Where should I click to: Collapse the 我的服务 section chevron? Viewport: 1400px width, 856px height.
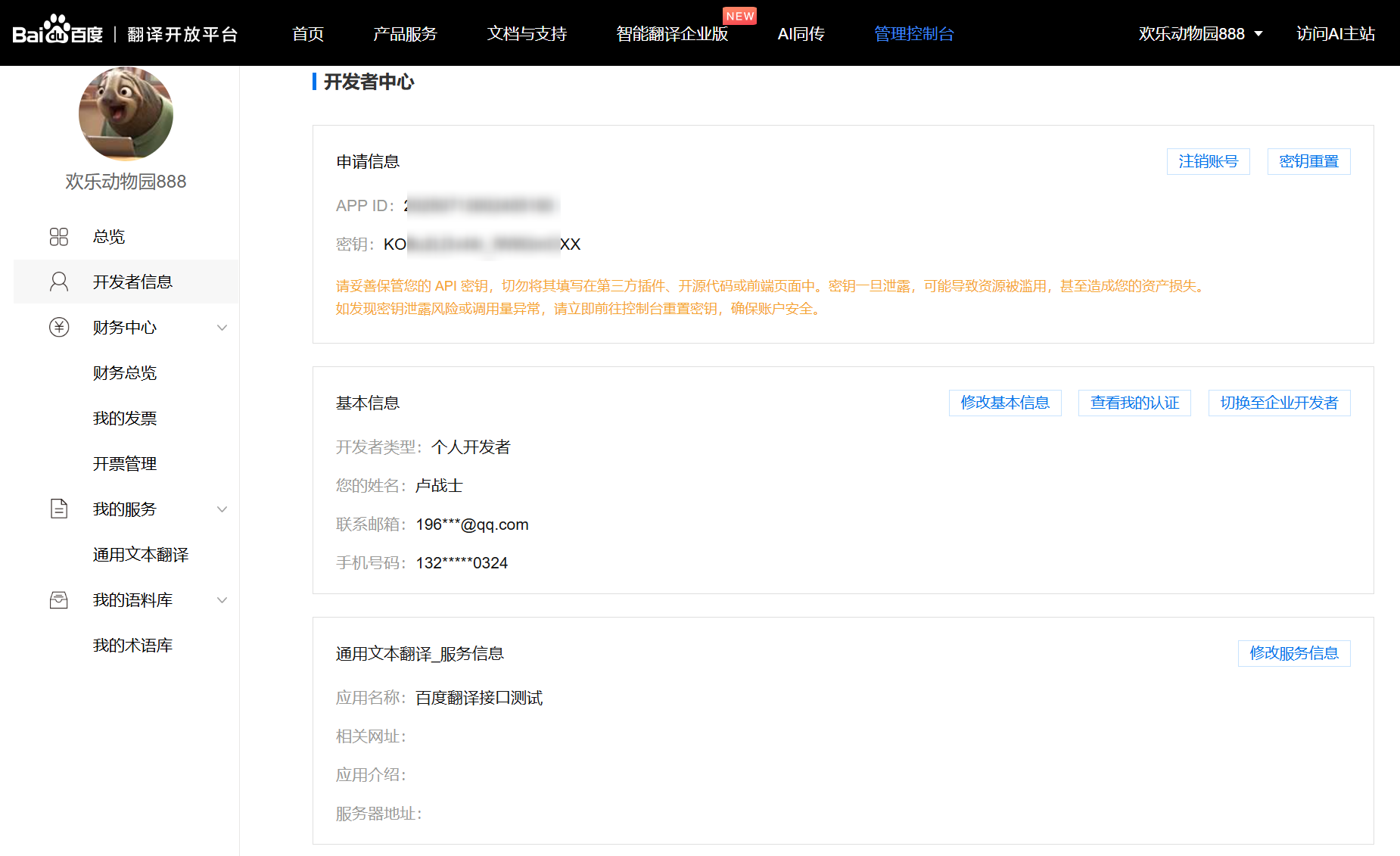pyautogui.click(x=222, y=509)
